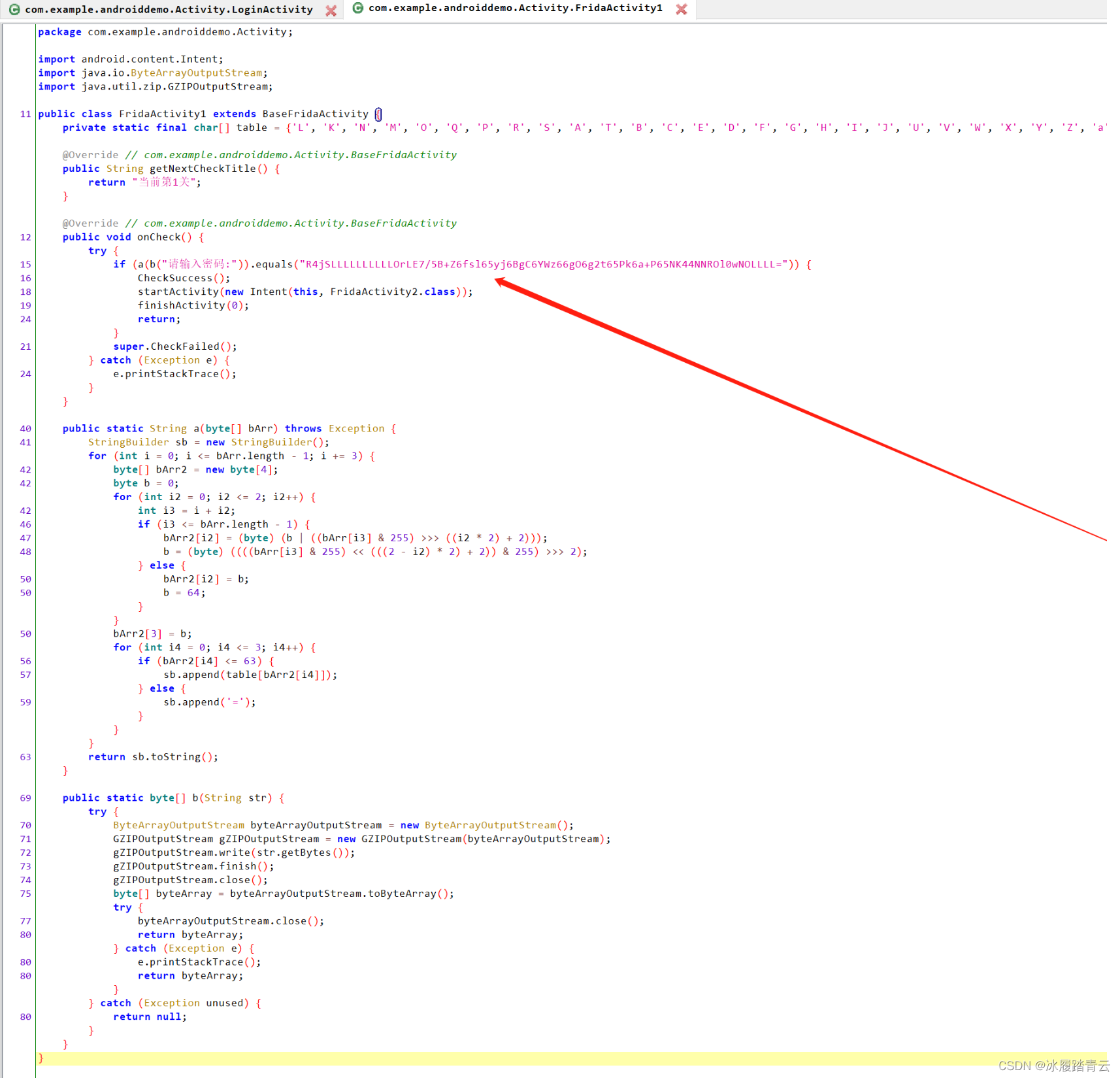Click the return null statement

pyautogui.click(x=150, y=1017)
